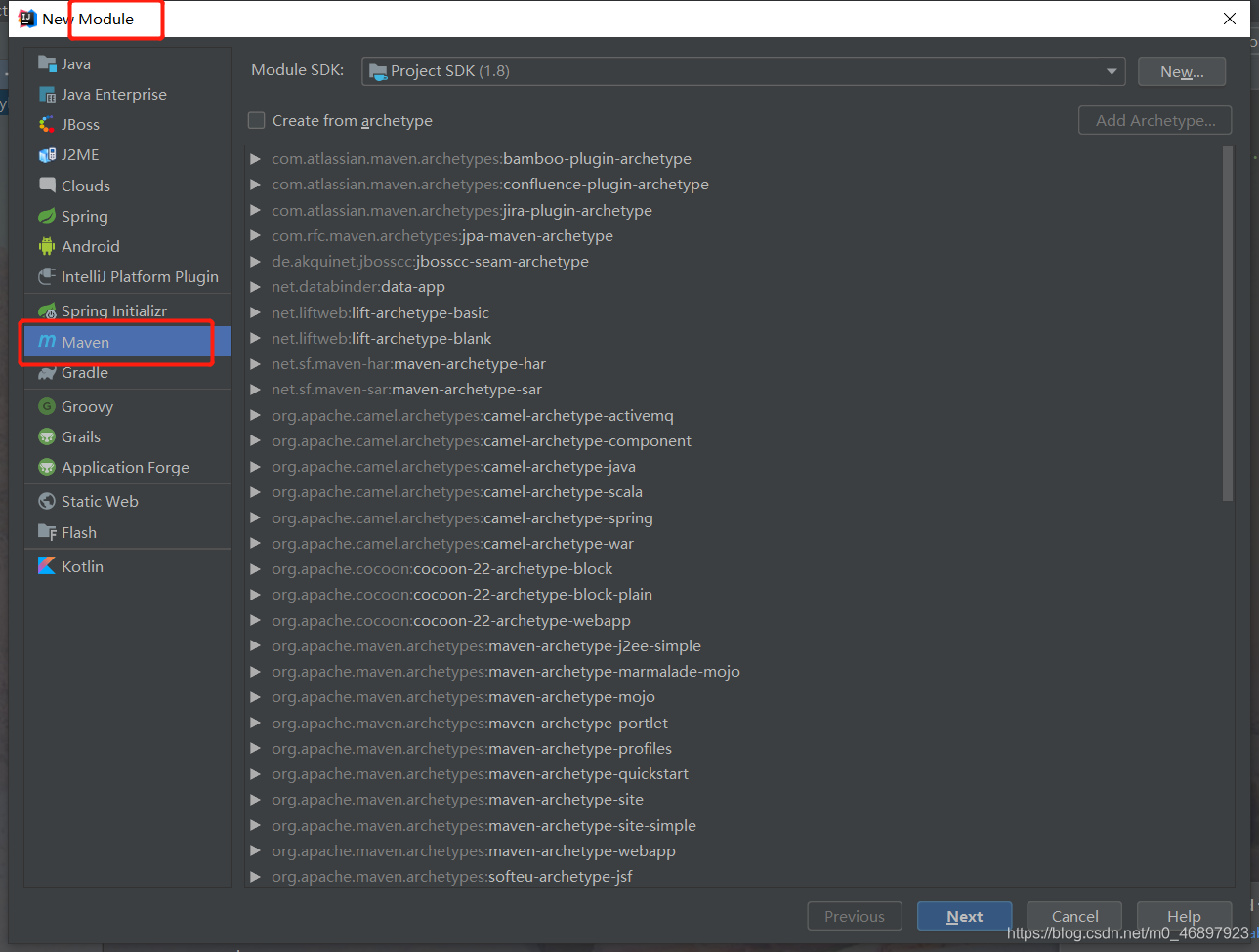Viewport: 1259px width, 952px height.
Task: Click the New... SDK button
Action: (1182, 71)
